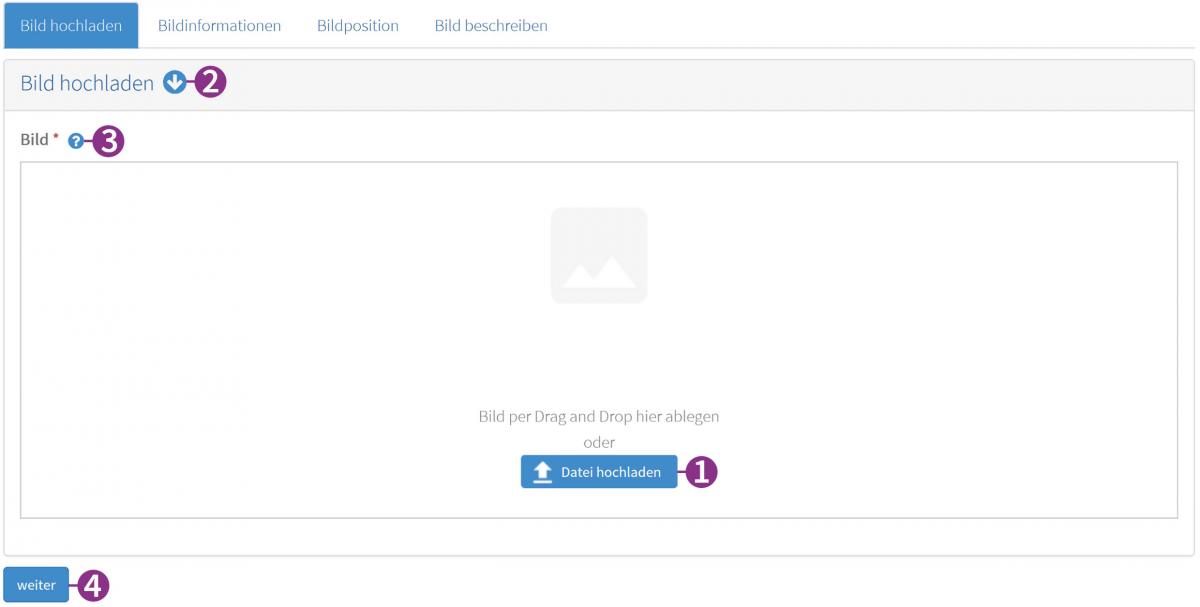Open the blue question mark help icon
The width and height of the screenshot is (1200, 607).
76,142
